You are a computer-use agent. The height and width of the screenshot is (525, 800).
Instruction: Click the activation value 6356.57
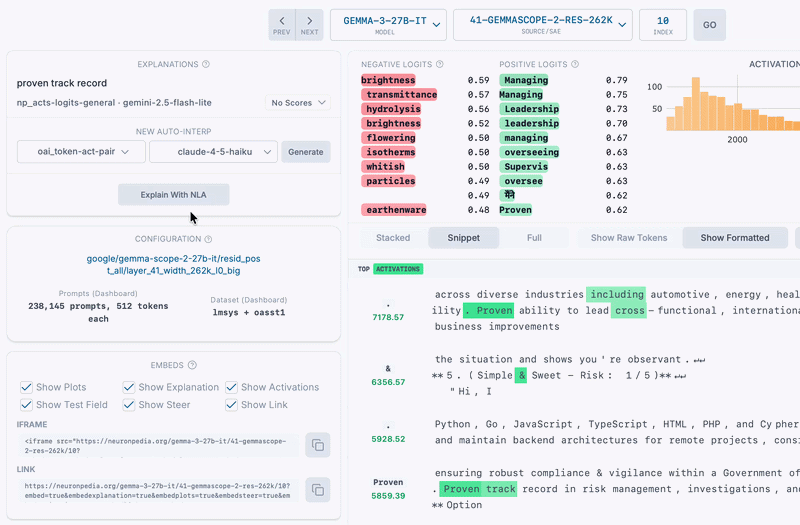388,382
